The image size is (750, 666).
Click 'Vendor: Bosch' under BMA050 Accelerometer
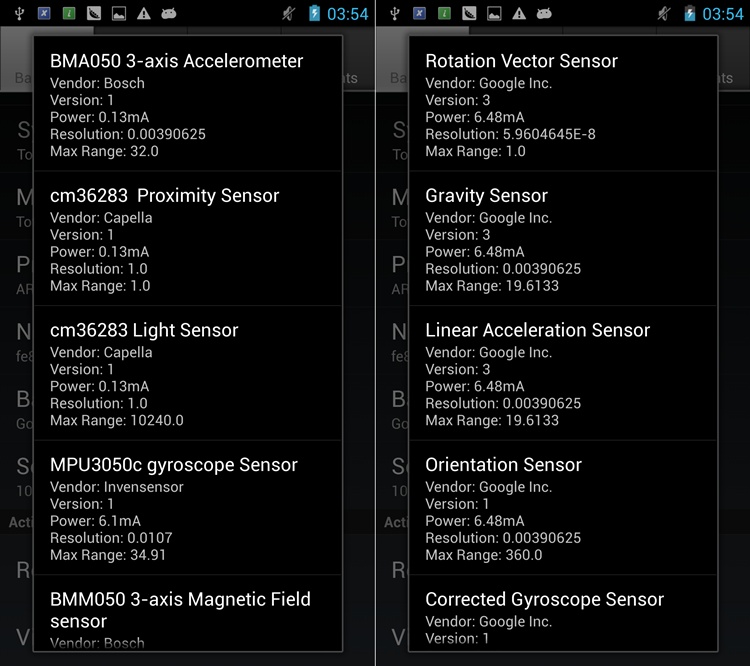[97, 83]
